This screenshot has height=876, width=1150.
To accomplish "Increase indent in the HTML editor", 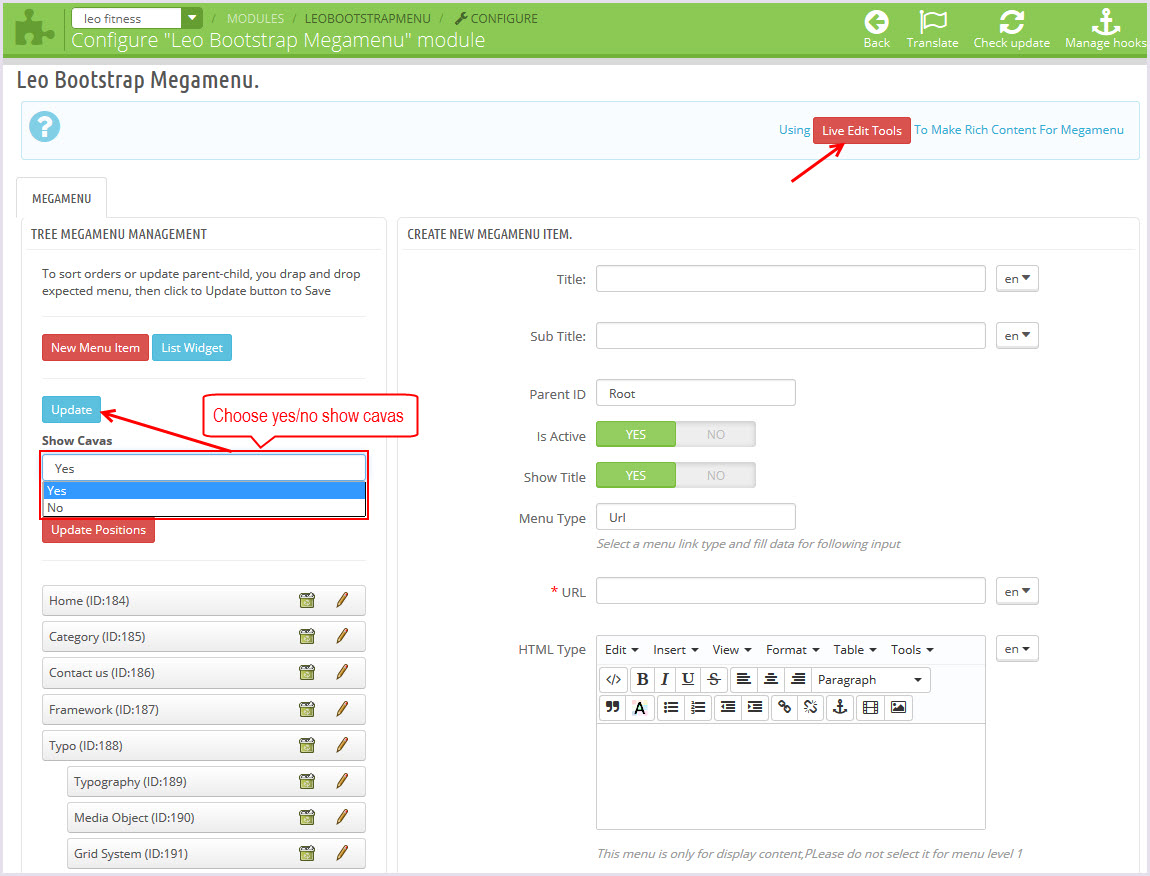I will pos(755,707).
